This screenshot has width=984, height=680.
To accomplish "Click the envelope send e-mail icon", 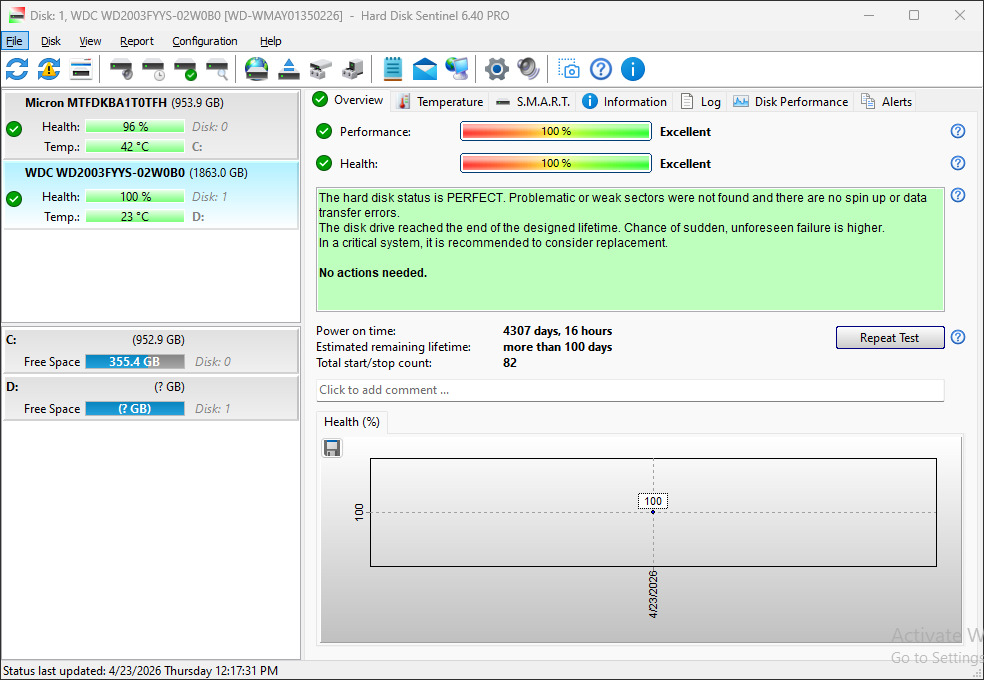I will click(425, 69).
